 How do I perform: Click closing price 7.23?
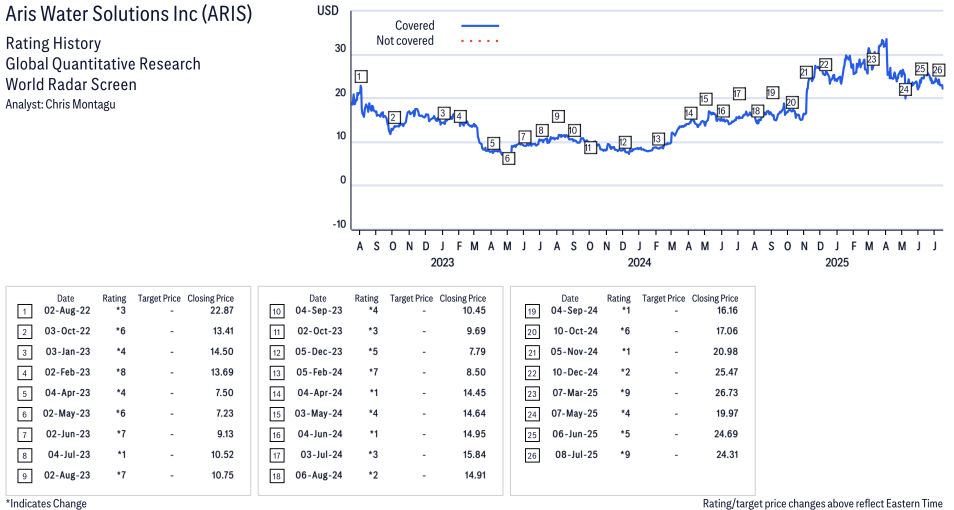coord(225,413)
